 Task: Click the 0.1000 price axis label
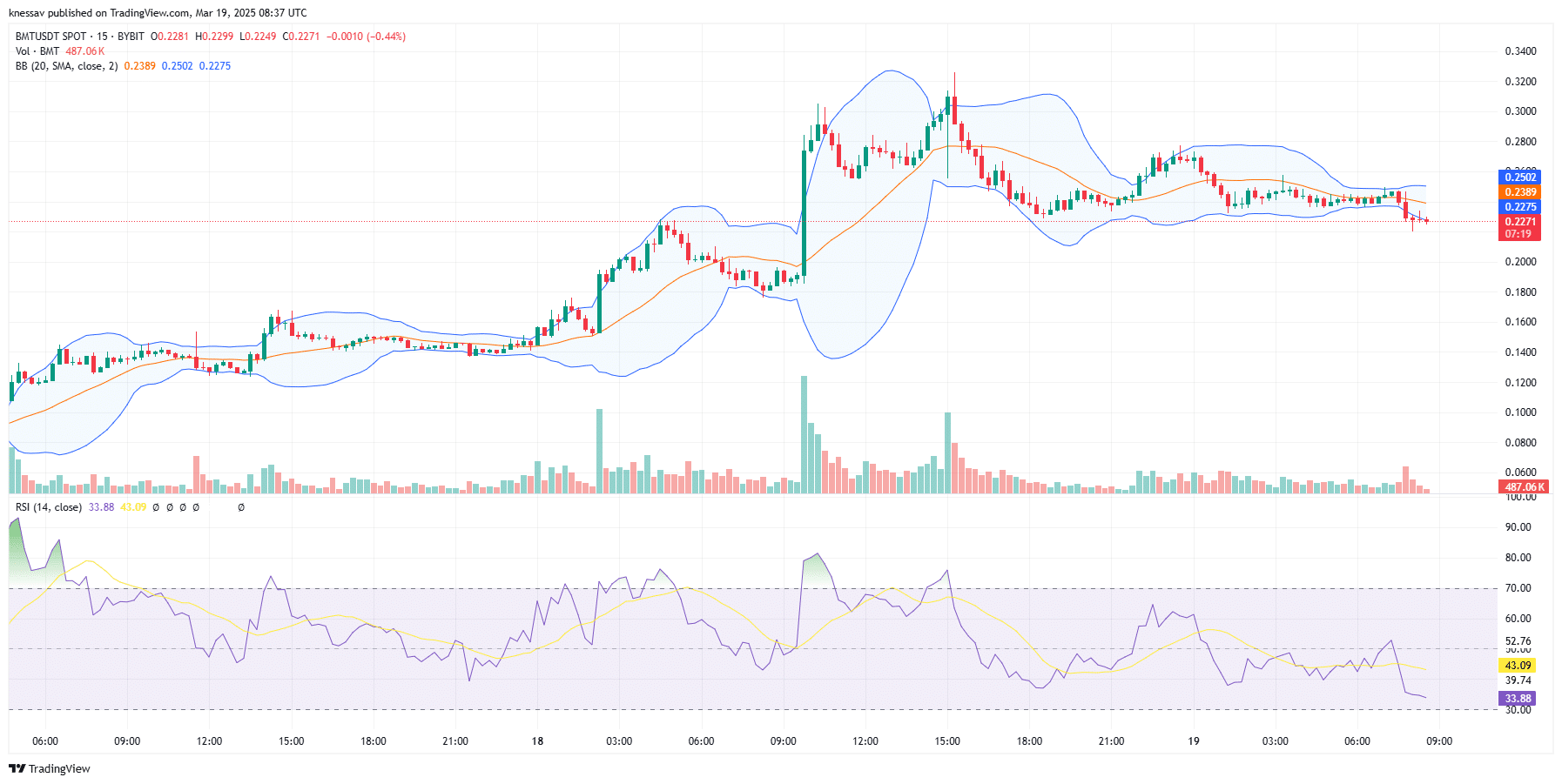pos(1520,412)
